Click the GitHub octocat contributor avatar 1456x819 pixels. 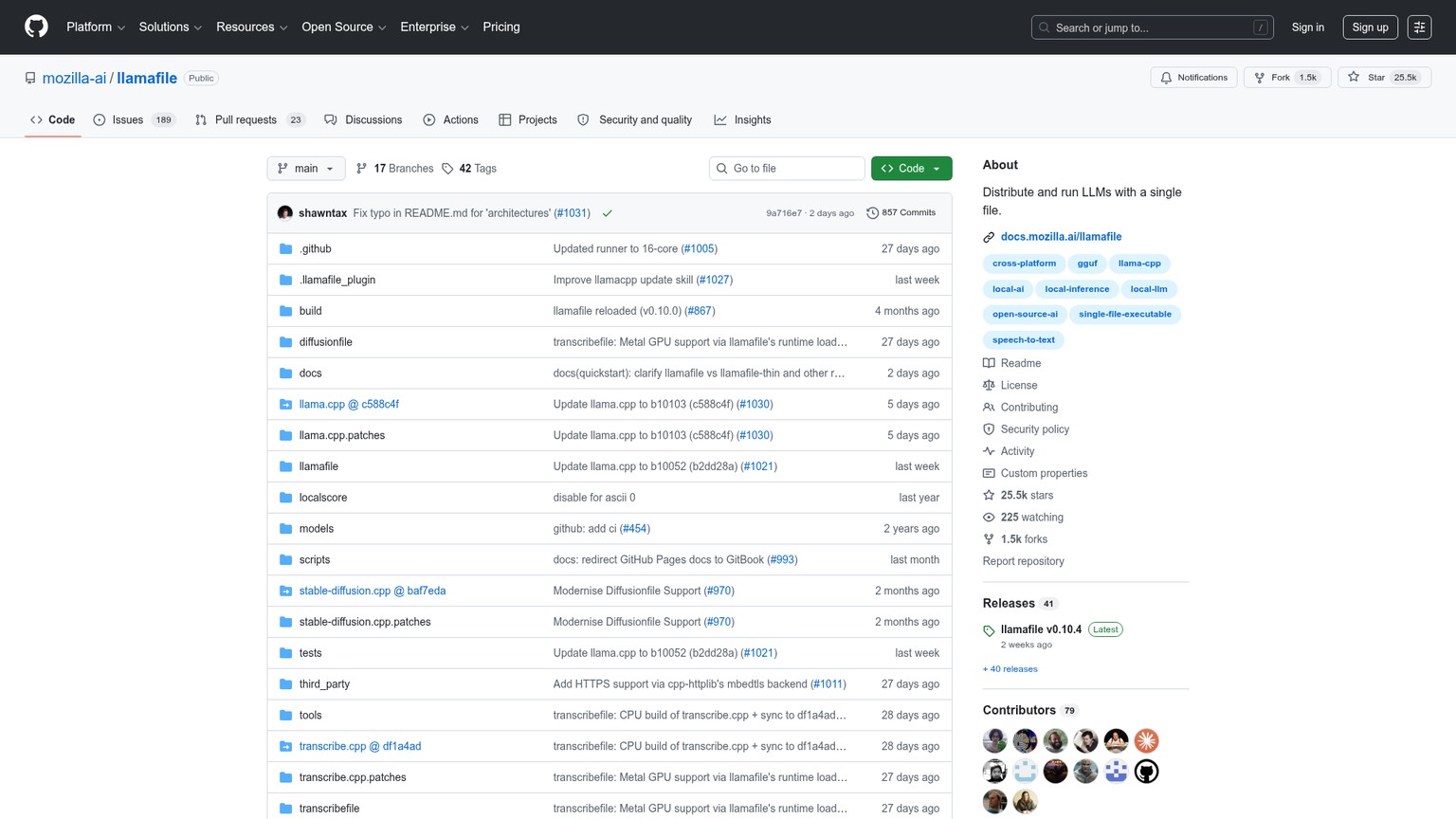pos(1146,771)
